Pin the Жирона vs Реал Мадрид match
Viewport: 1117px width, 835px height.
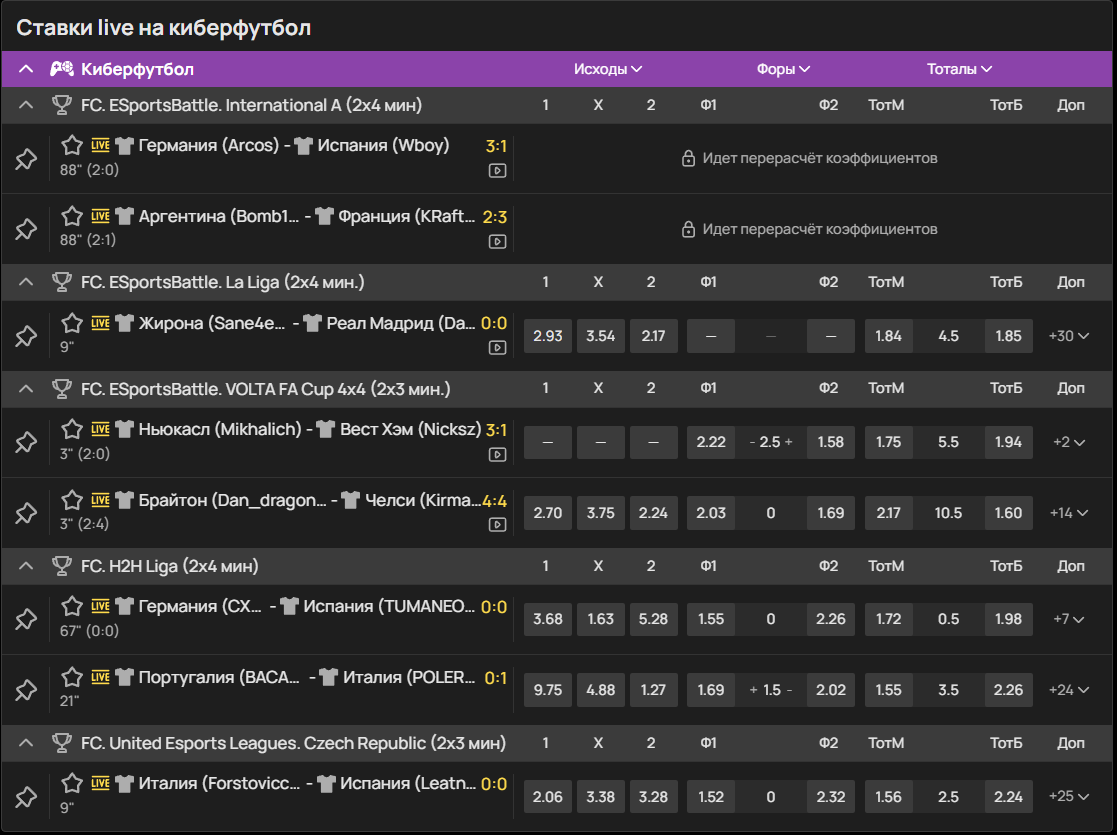pos(26,336)
